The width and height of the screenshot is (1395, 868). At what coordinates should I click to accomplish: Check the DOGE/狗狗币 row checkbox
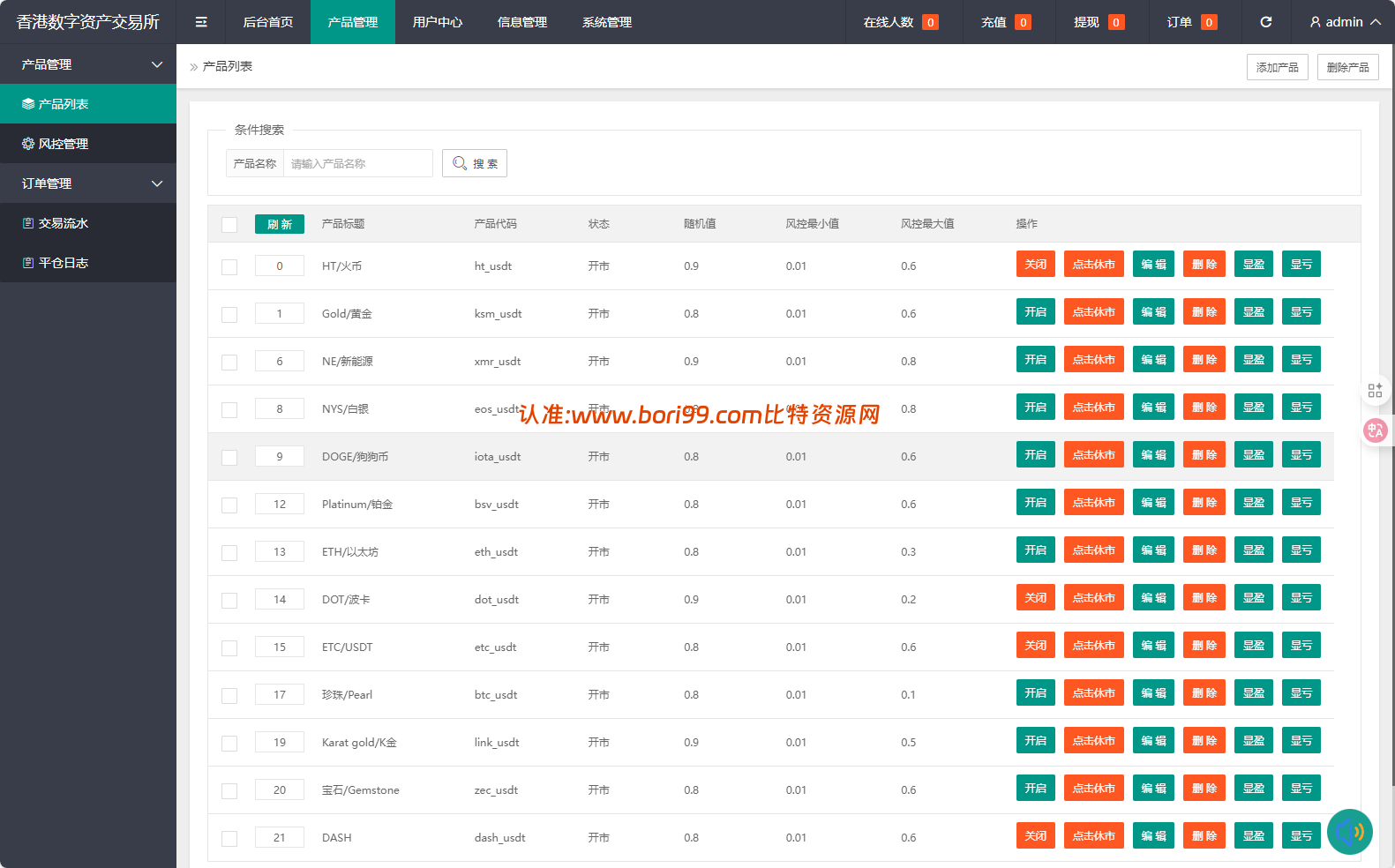click(229, 457)
